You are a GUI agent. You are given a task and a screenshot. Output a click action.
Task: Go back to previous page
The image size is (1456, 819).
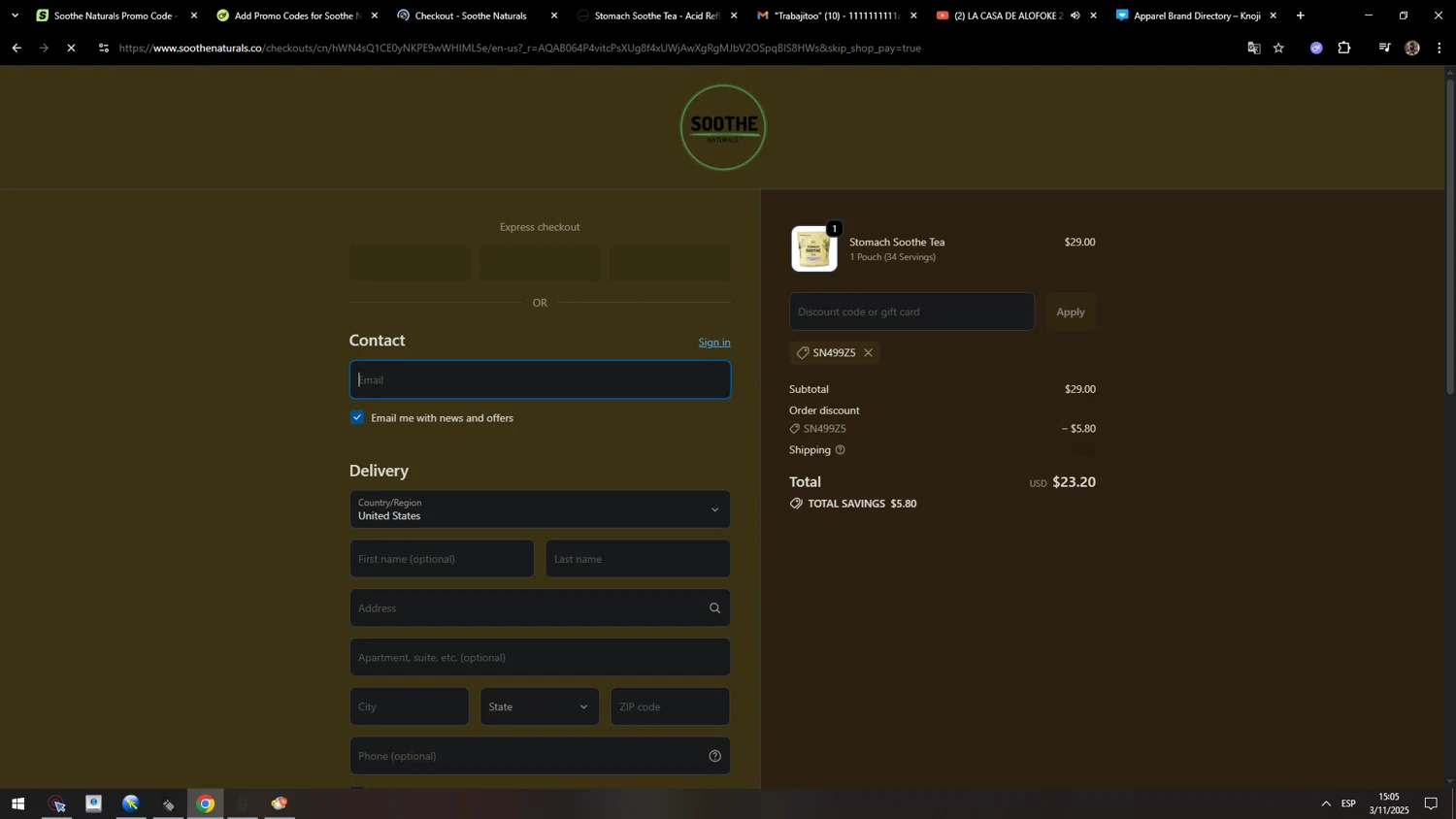(x=17, y=48)
